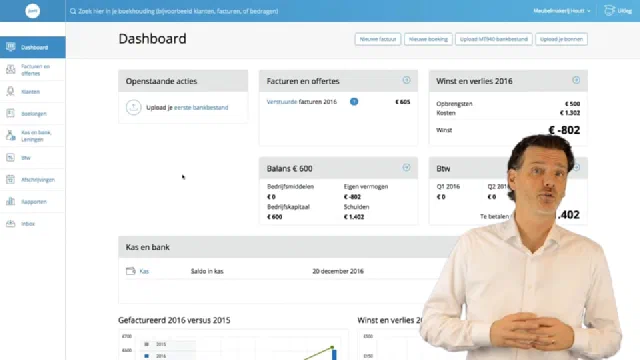Click the 20 december 2016 date
This screenshot has width=640, height=360.
point(338,271)
